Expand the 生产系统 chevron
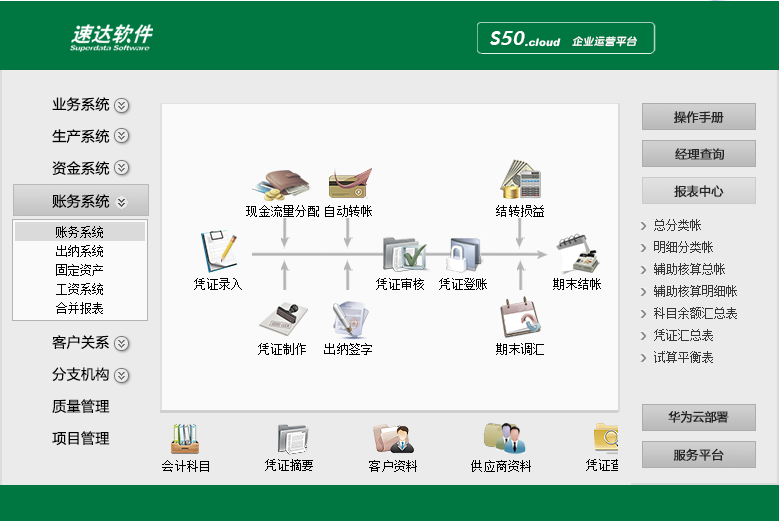 (122, 136)
